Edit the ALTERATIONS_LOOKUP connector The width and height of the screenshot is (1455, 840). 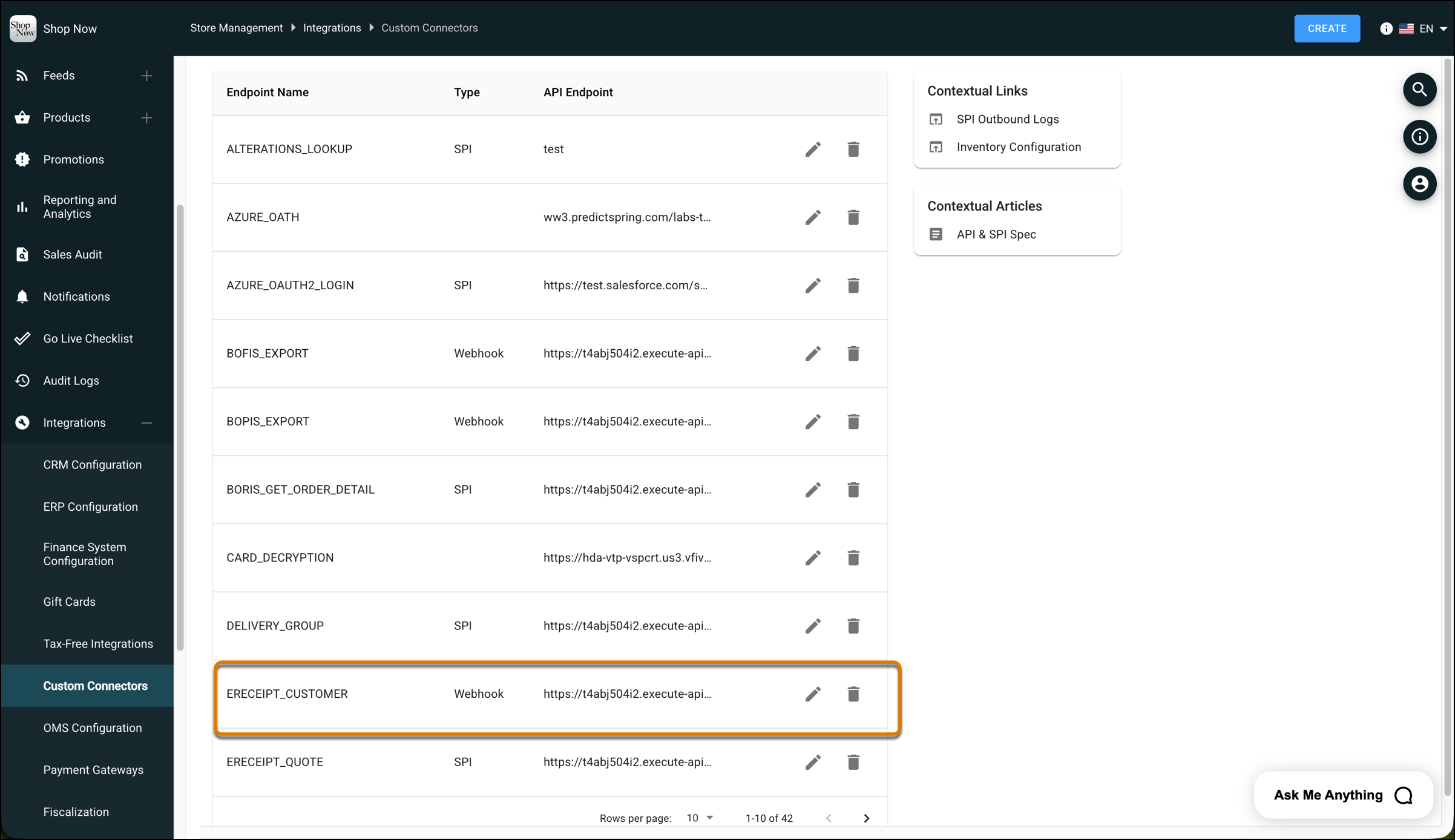coord(813,149)
